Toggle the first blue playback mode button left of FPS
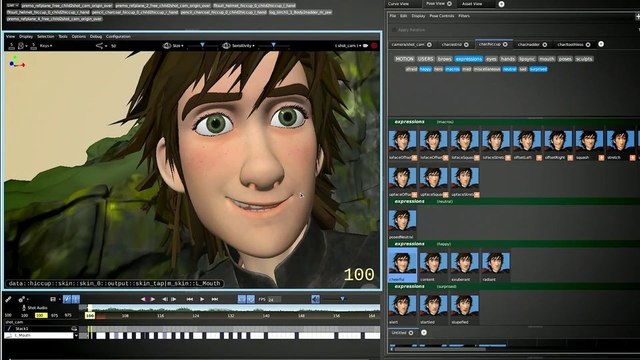Image resolution: width=640 pixels, height=360 pixels. [242, 299]
